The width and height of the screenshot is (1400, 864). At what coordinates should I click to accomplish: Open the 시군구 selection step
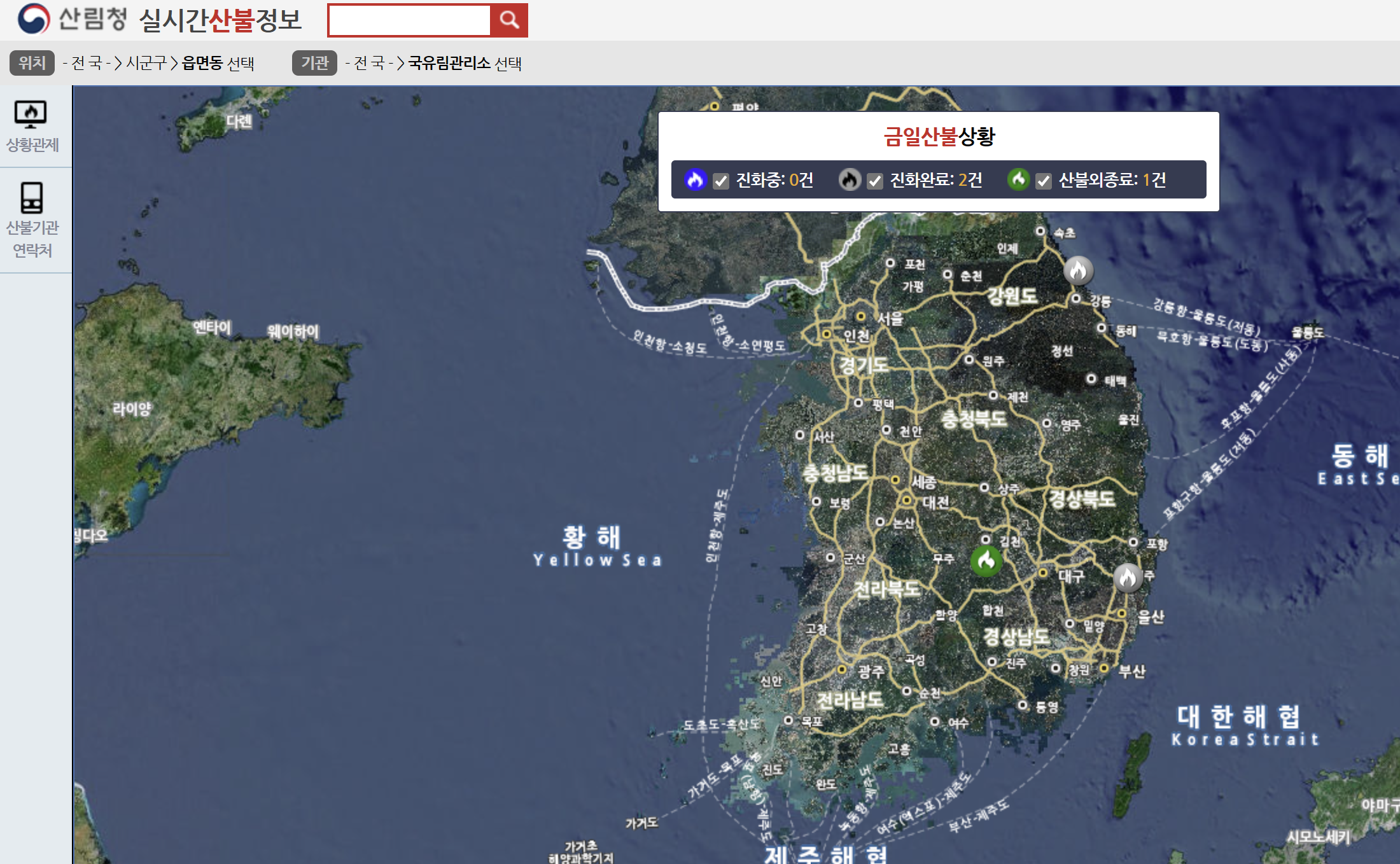click(x=146, y=63)
